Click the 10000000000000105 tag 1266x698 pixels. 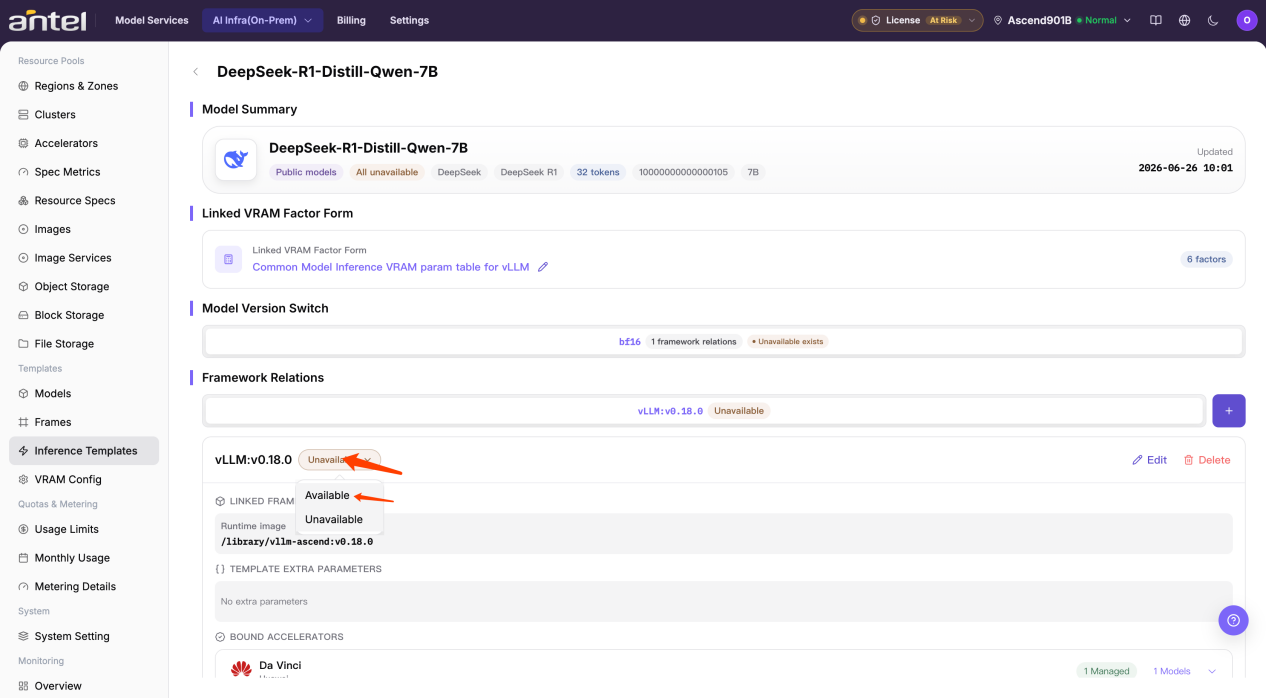(684, 172)
